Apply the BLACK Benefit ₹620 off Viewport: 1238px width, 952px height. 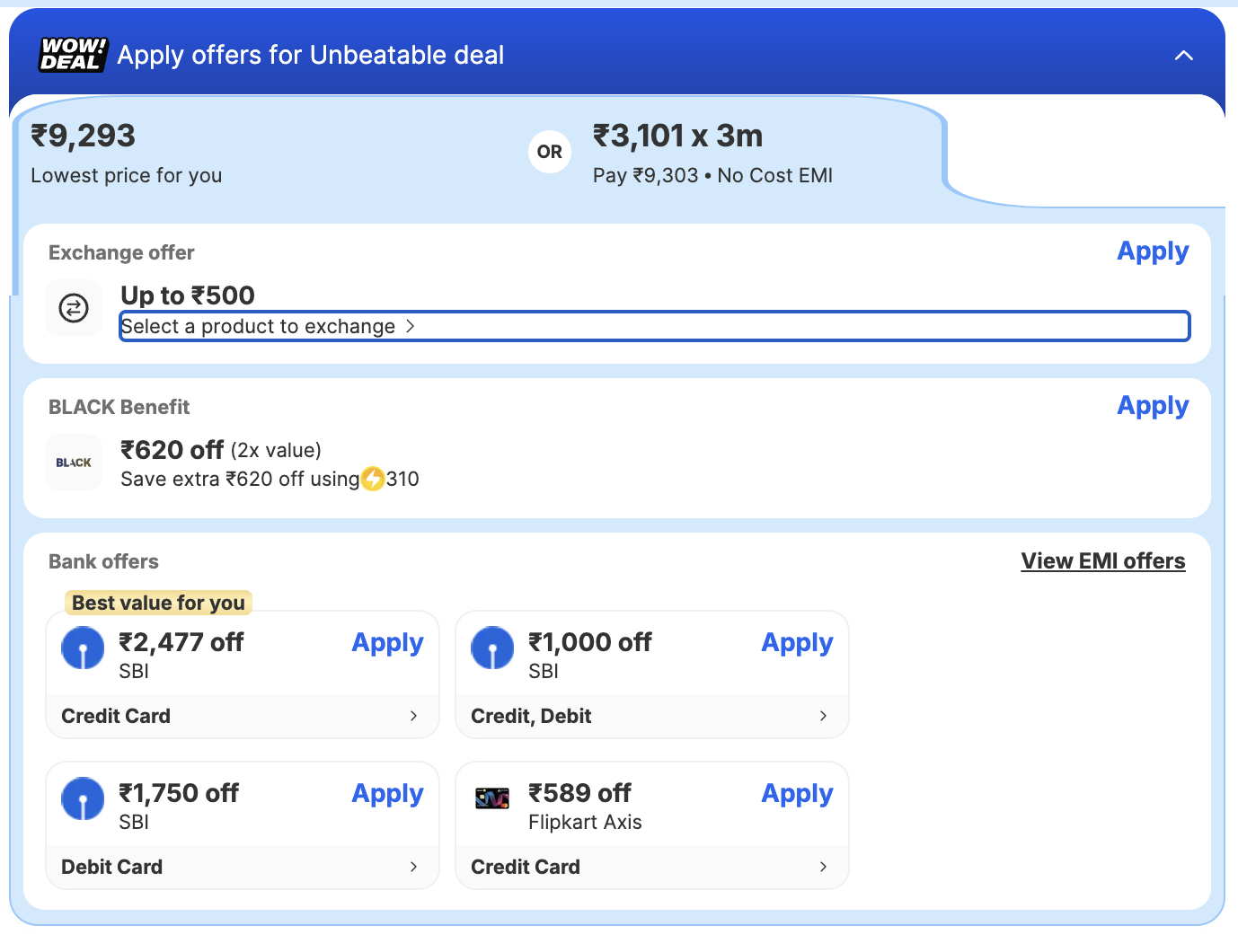[x=1152, y=406]
